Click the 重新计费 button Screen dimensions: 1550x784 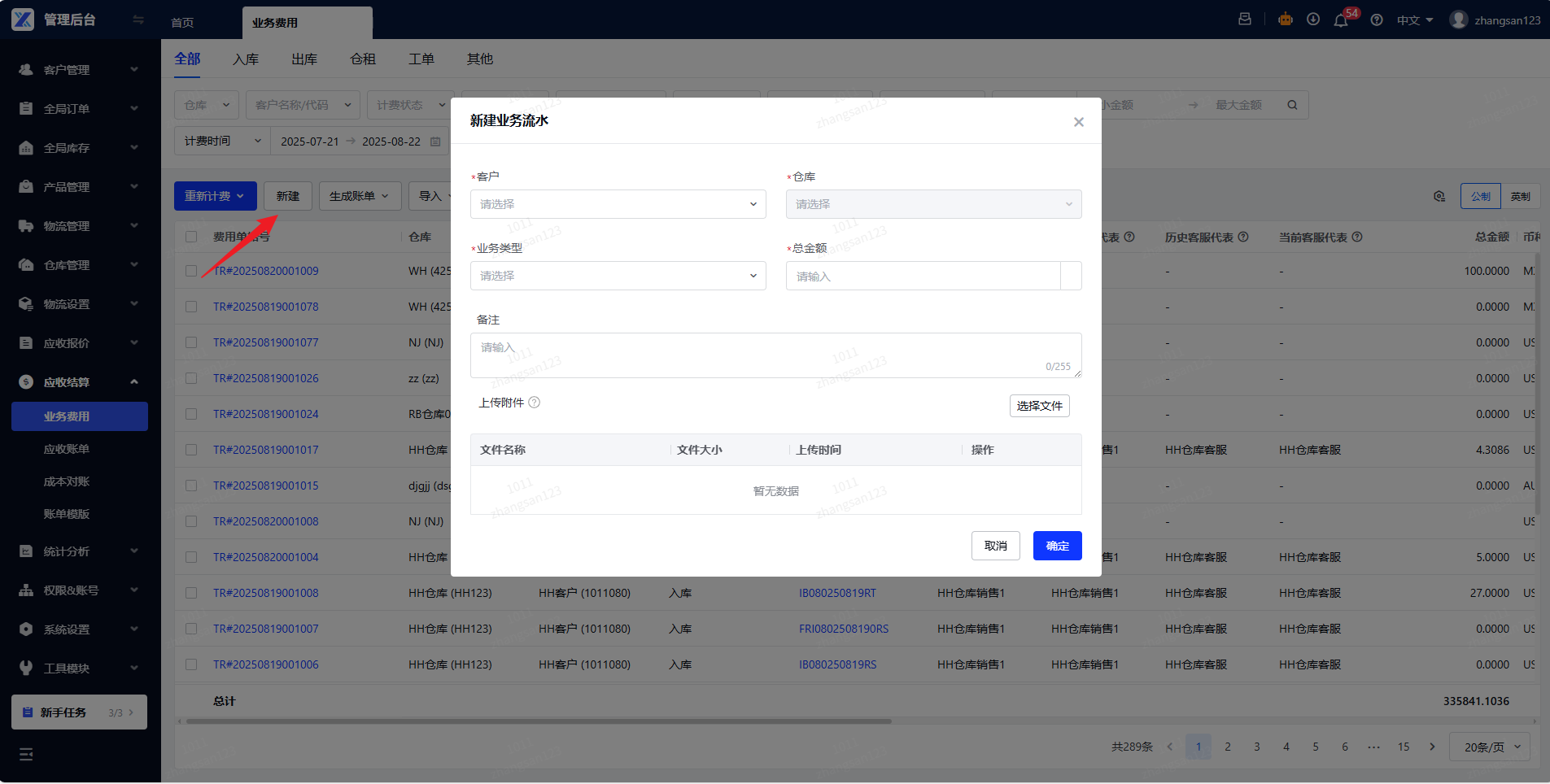tap(216, 196)
